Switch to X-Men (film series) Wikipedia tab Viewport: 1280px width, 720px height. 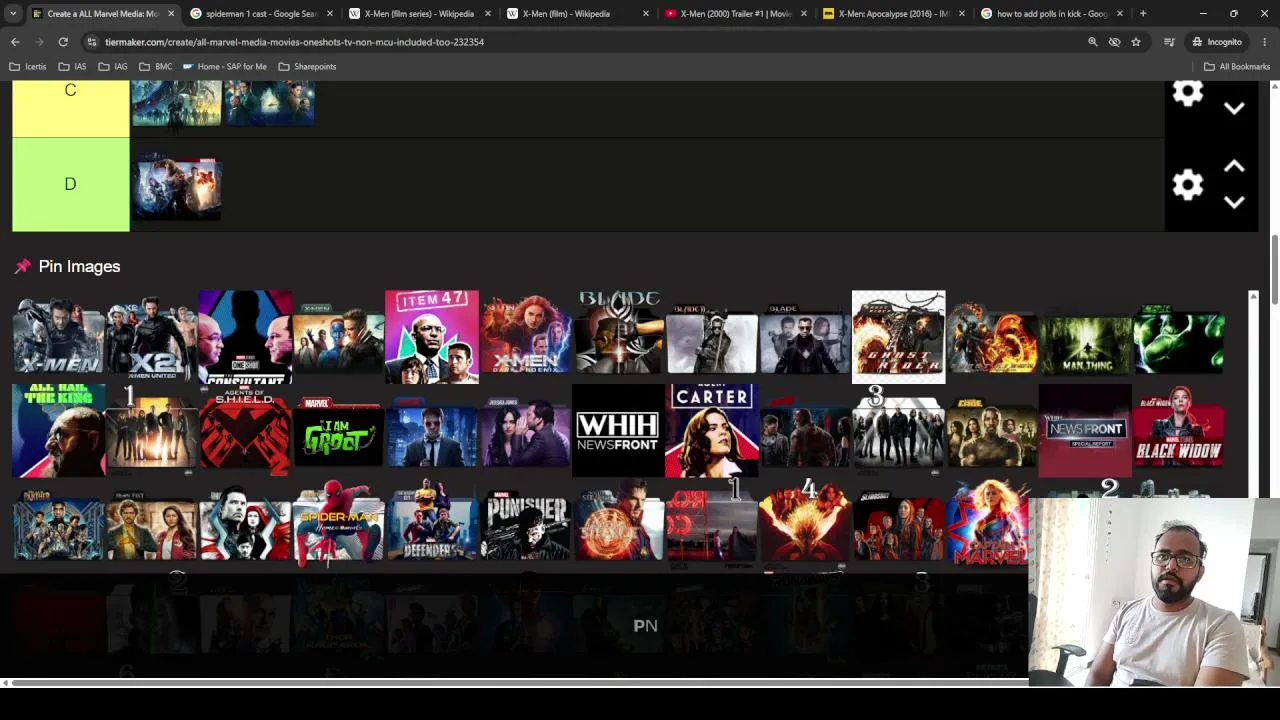coord(418,14)
